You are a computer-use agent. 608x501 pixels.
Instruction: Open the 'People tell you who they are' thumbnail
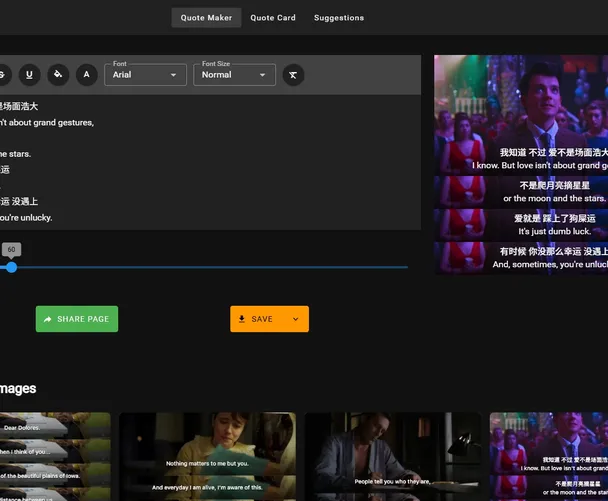(x=393, y=456)
